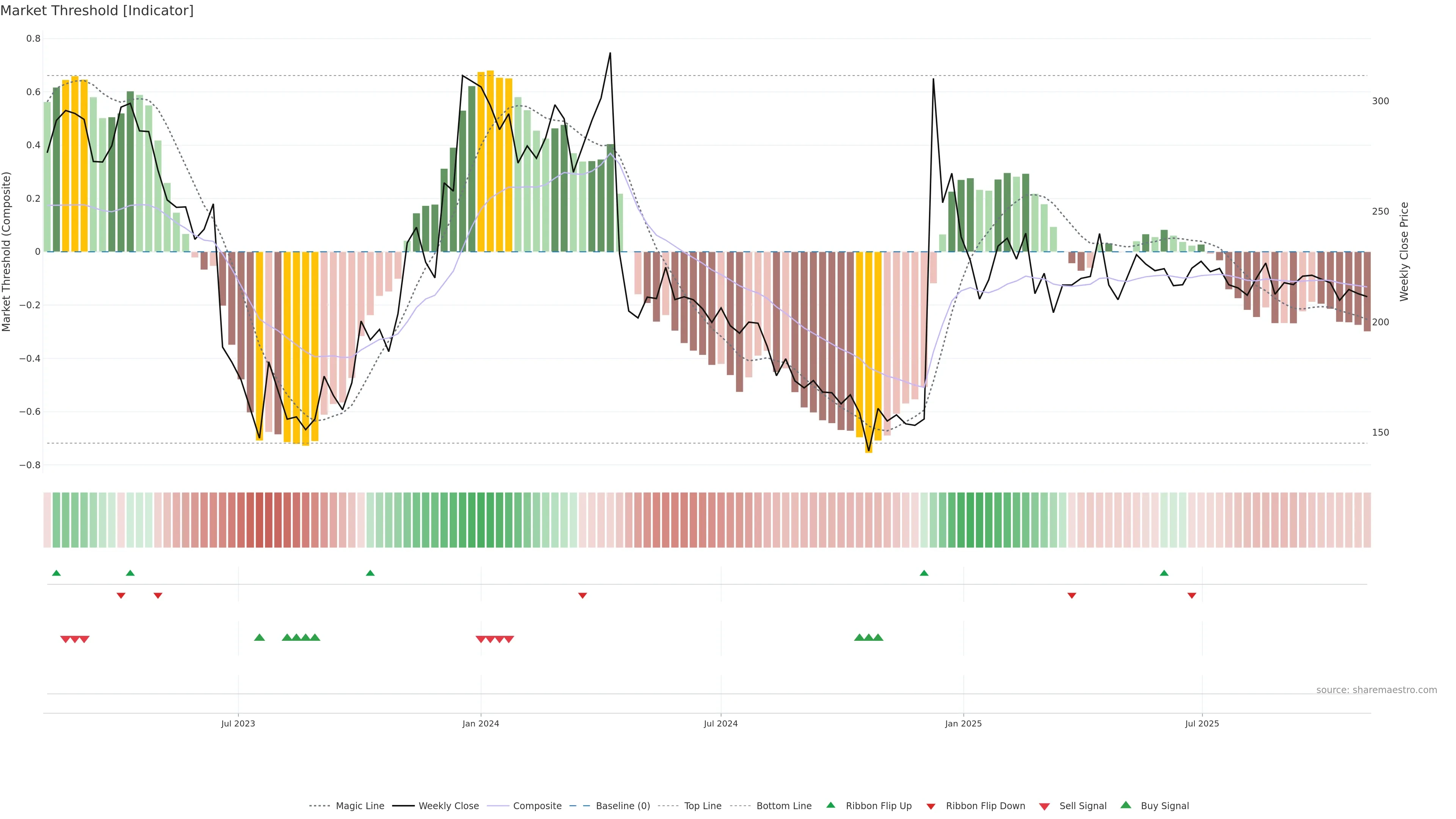This screenshot has width=1456, height=819.
Task: Click the darkest green ribbon cell near Jan 2025
Action: coord(971,520)
